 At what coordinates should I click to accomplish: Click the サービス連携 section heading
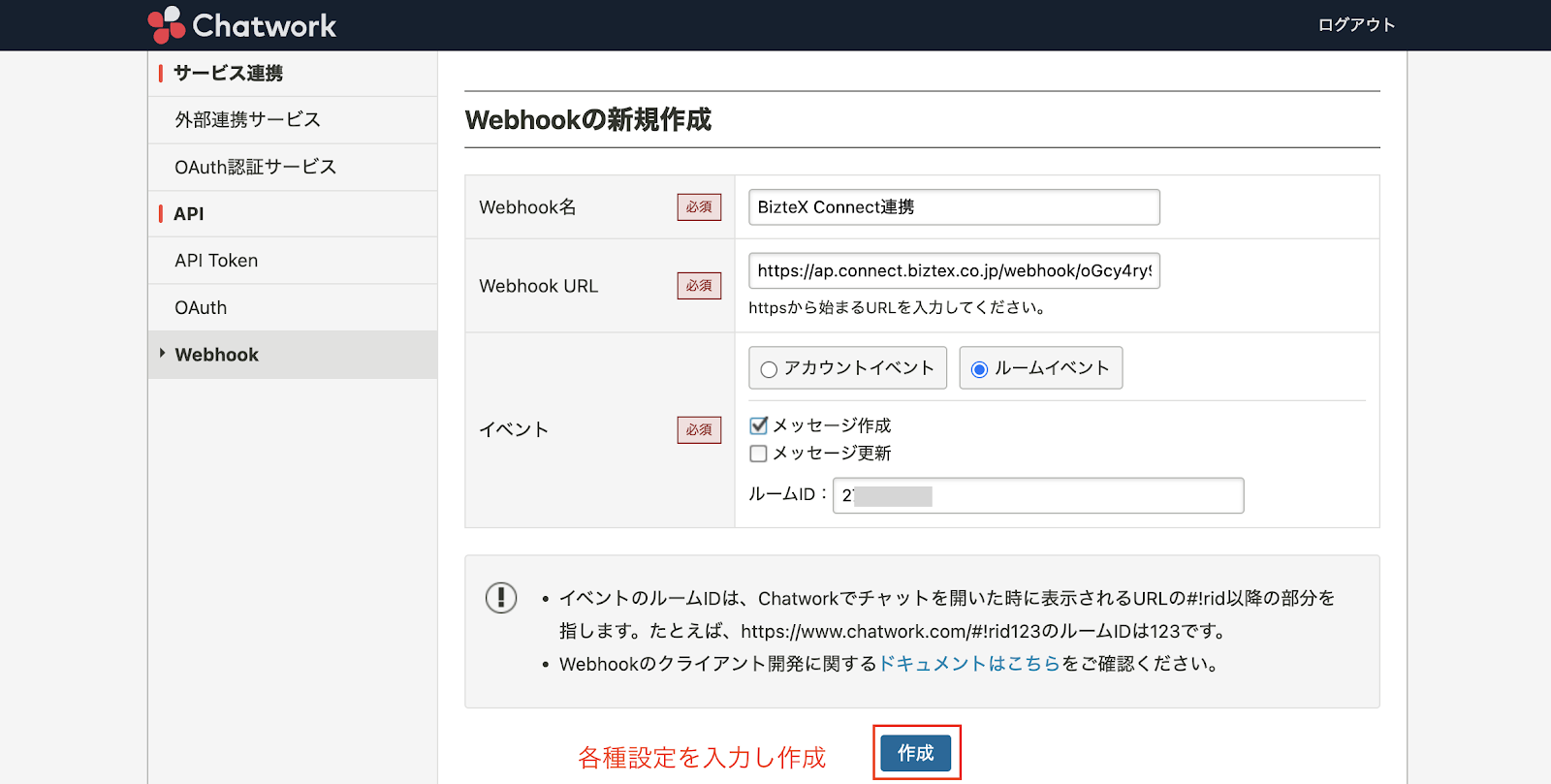tap(228, 74)
